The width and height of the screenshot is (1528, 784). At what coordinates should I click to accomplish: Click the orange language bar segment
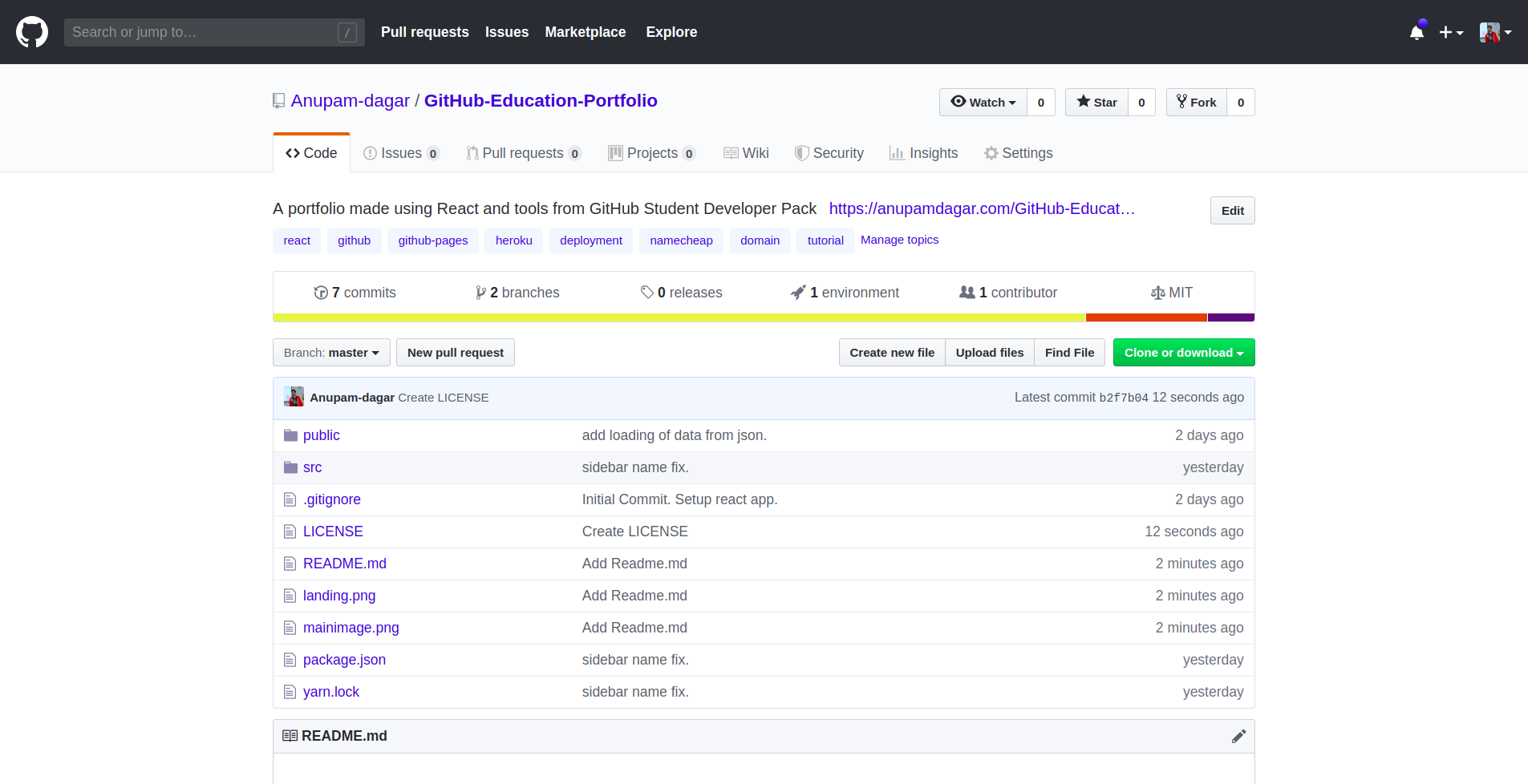tap(1147, 317)
